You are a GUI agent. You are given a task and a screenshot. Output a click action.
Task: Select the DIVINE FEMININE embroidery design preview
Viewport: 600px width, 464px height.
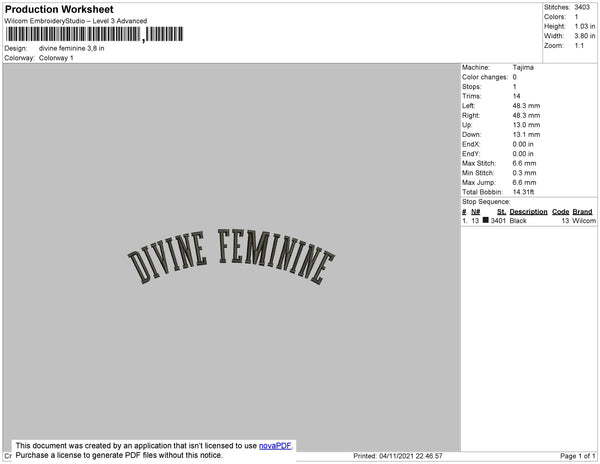pyautogui.click(x=232, y=257)
